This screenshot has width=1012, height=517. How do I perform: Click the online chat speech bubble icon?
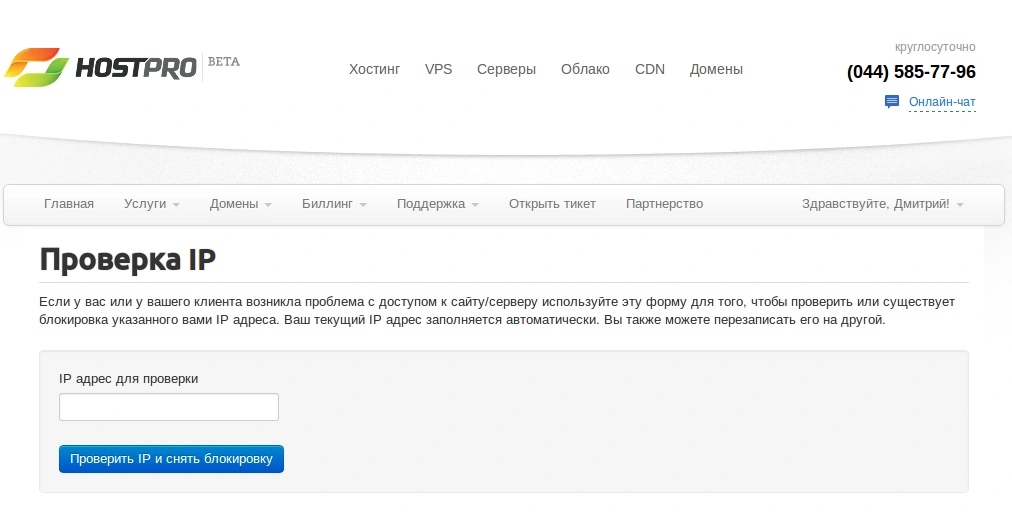(x=891, y=102)
